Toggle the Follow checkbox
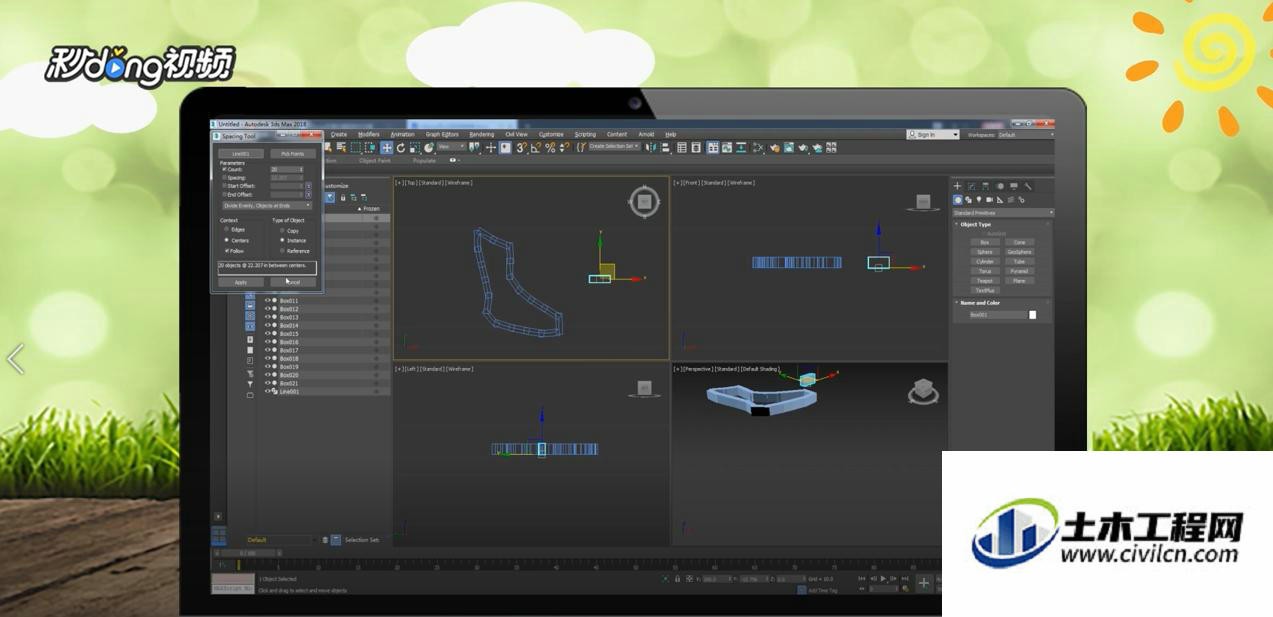 227,251
